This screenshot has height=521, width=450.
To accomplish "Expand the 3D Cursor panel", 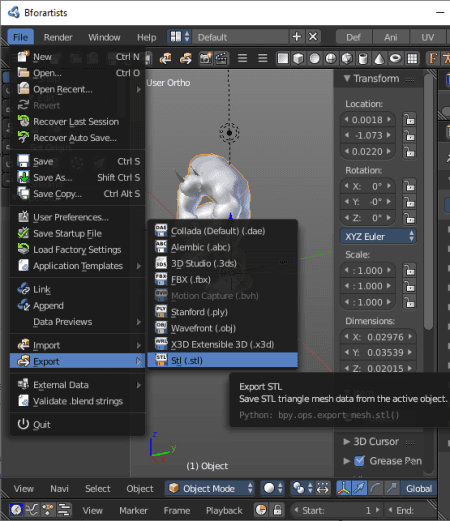I will pyautogui.click(x=347, y=441).
